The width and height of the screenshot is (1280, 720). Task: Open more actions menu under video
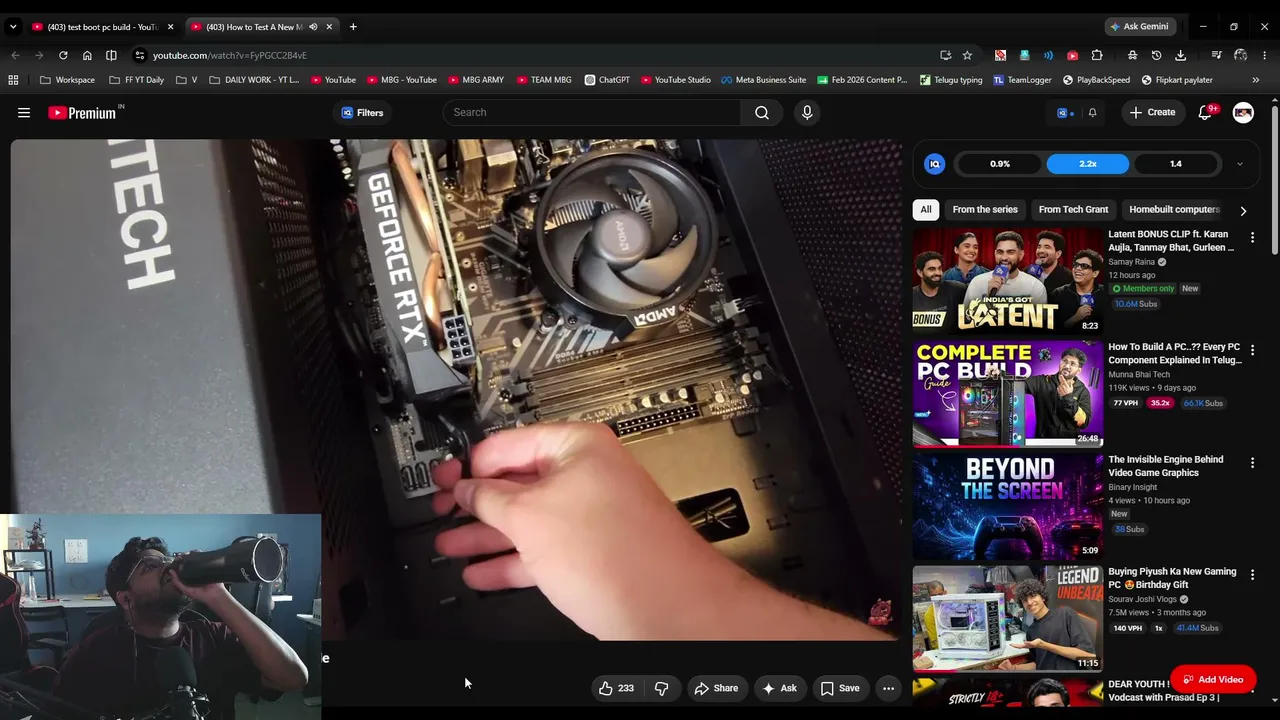click(888, 688)
